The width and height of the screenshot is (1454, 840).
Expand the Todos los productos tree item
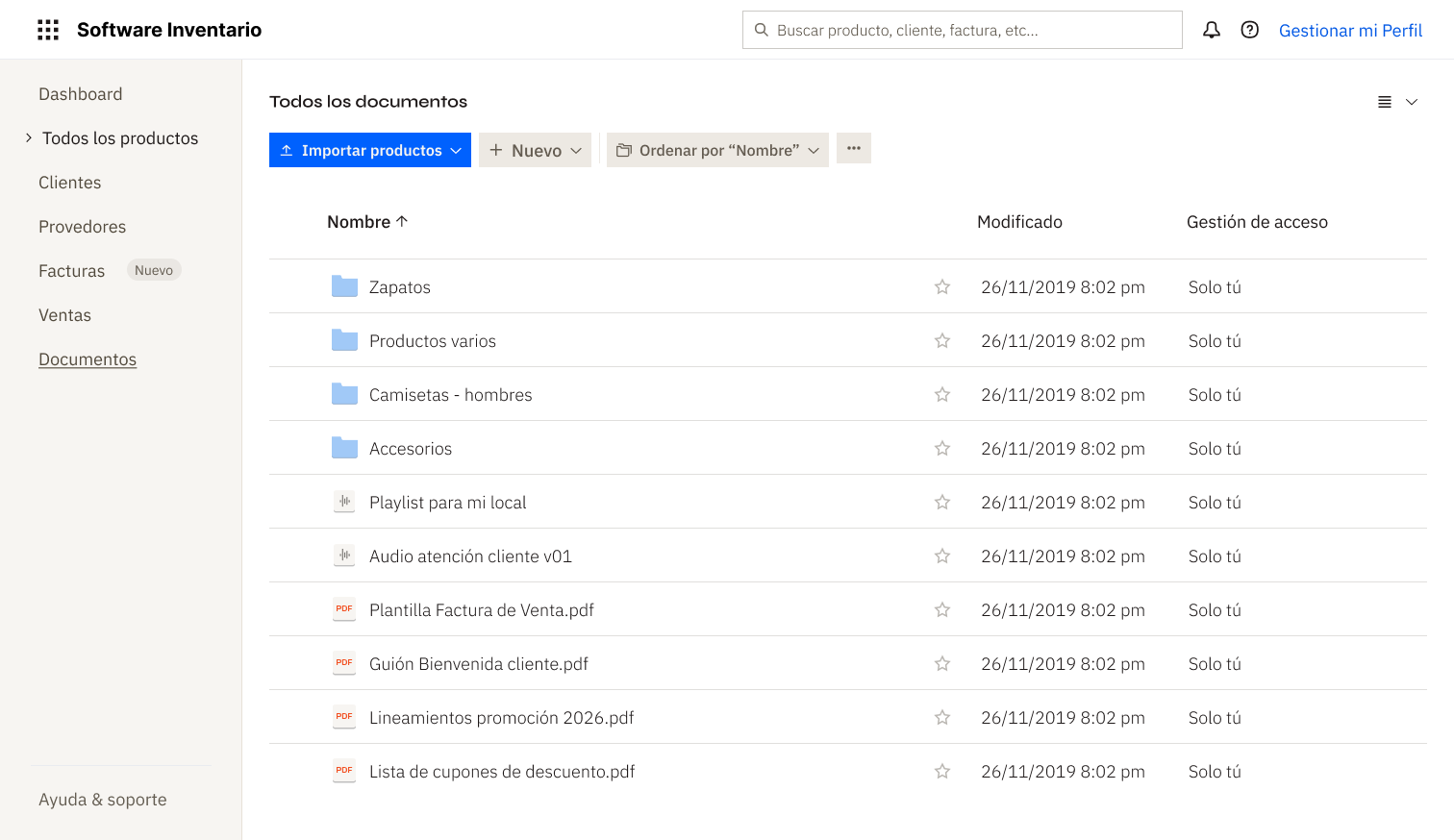click(29, 138)
